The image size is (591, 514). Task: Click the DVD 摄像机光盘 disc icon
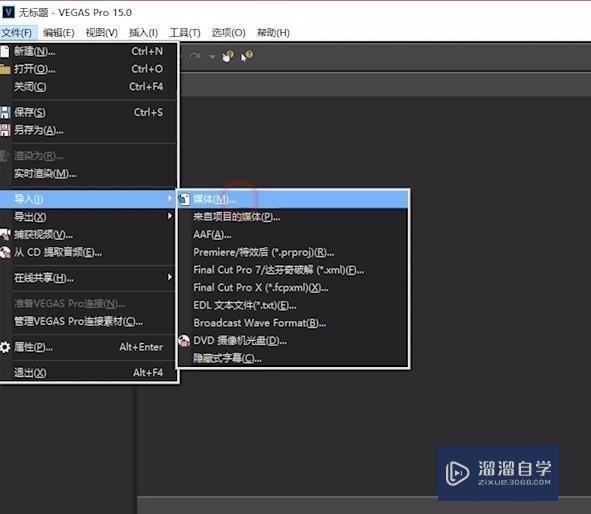(184, 341)
